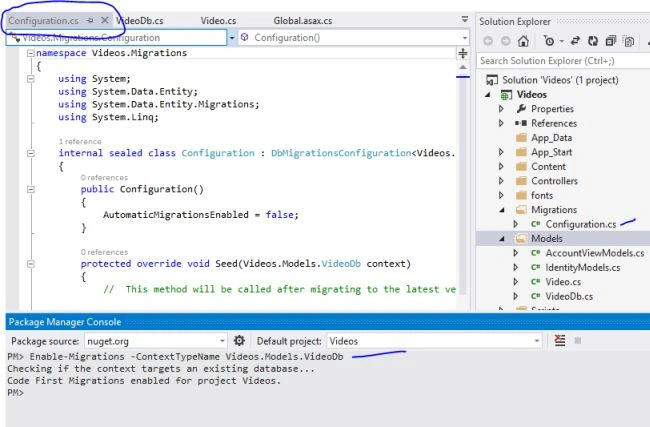Click the DbMigrationsConfiguration type in code
The image size is (650, 427).
click(x=341, y=153)
